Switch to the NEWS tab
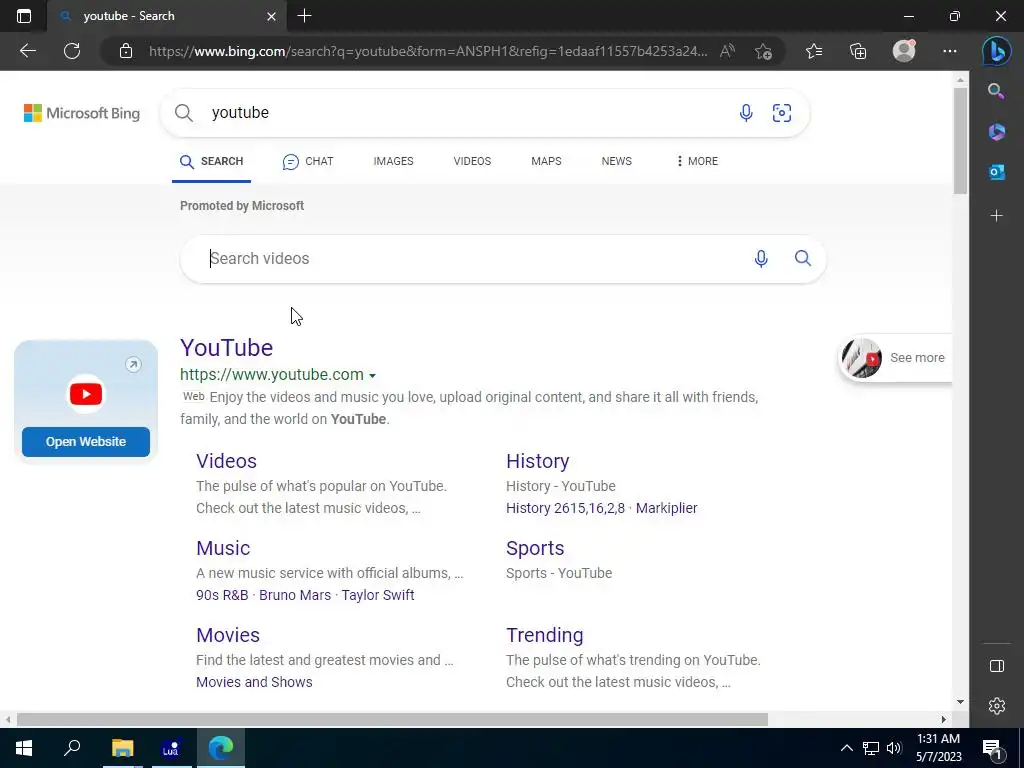This screenshot has height=768, width=1024. point(616,161)
